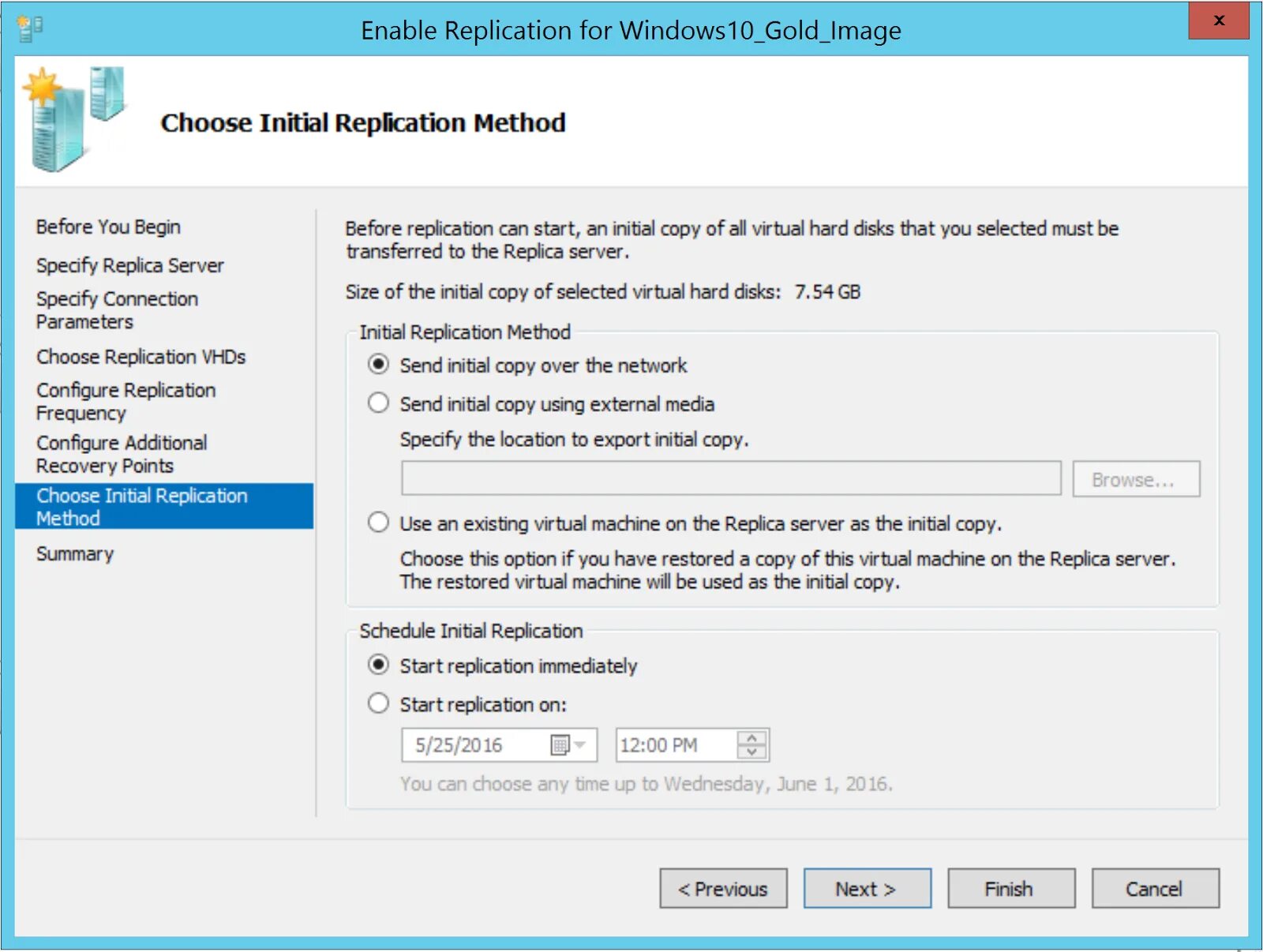Go to the Specify Replica Server step
The width and height of the screenshot is (1263, 952).
point(130,265)
